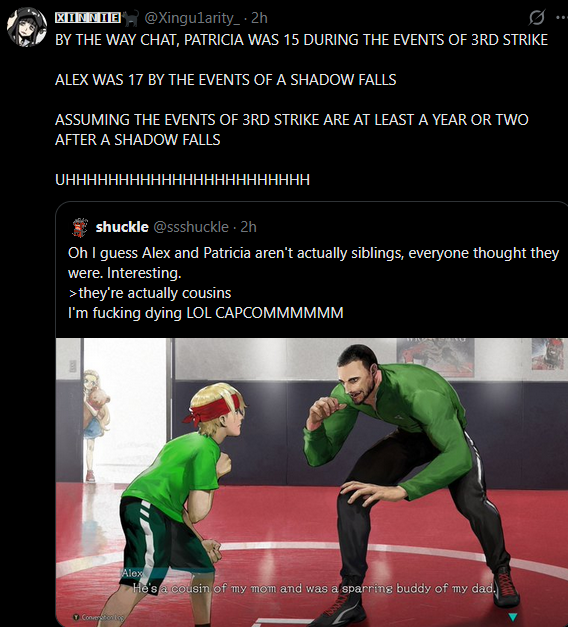Open the @ssshuckle handle link

[191, 227]
